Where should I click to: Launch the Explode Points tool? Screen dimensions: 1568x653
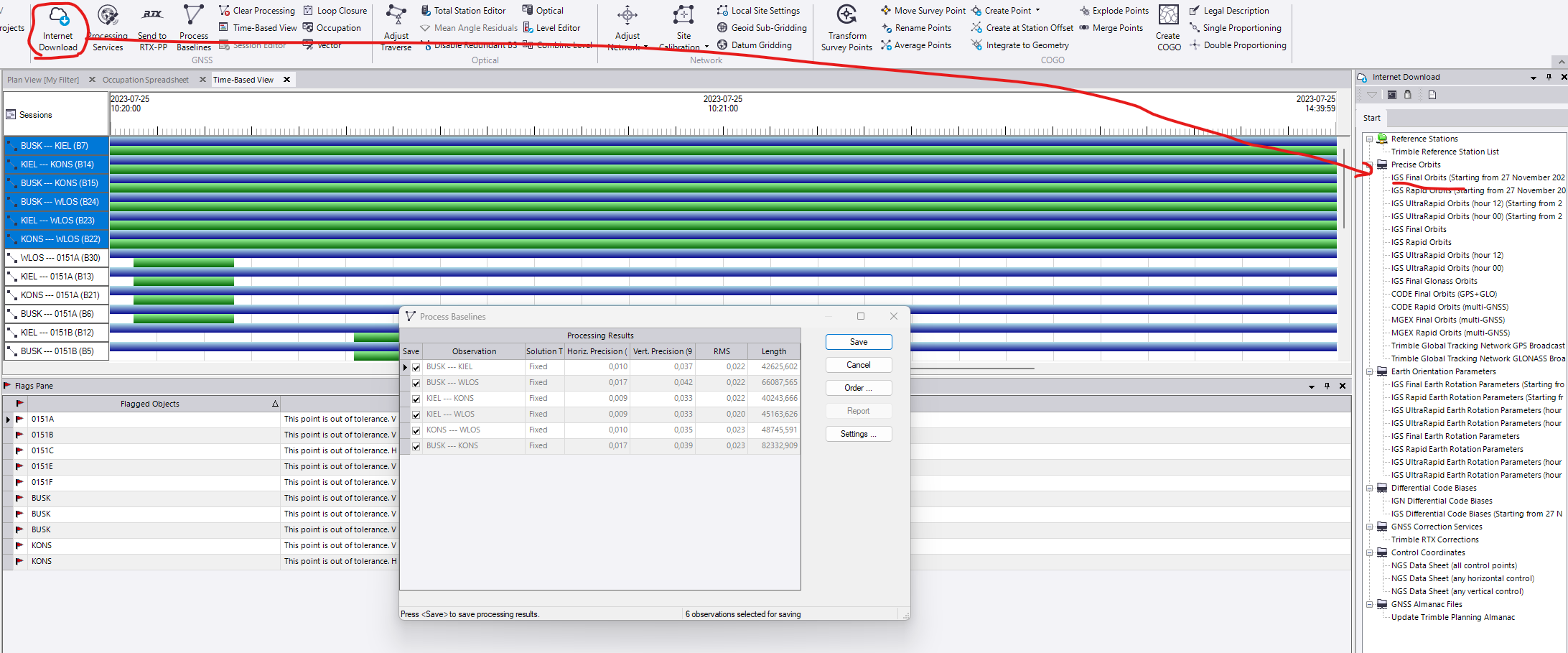click(1114, 11)
